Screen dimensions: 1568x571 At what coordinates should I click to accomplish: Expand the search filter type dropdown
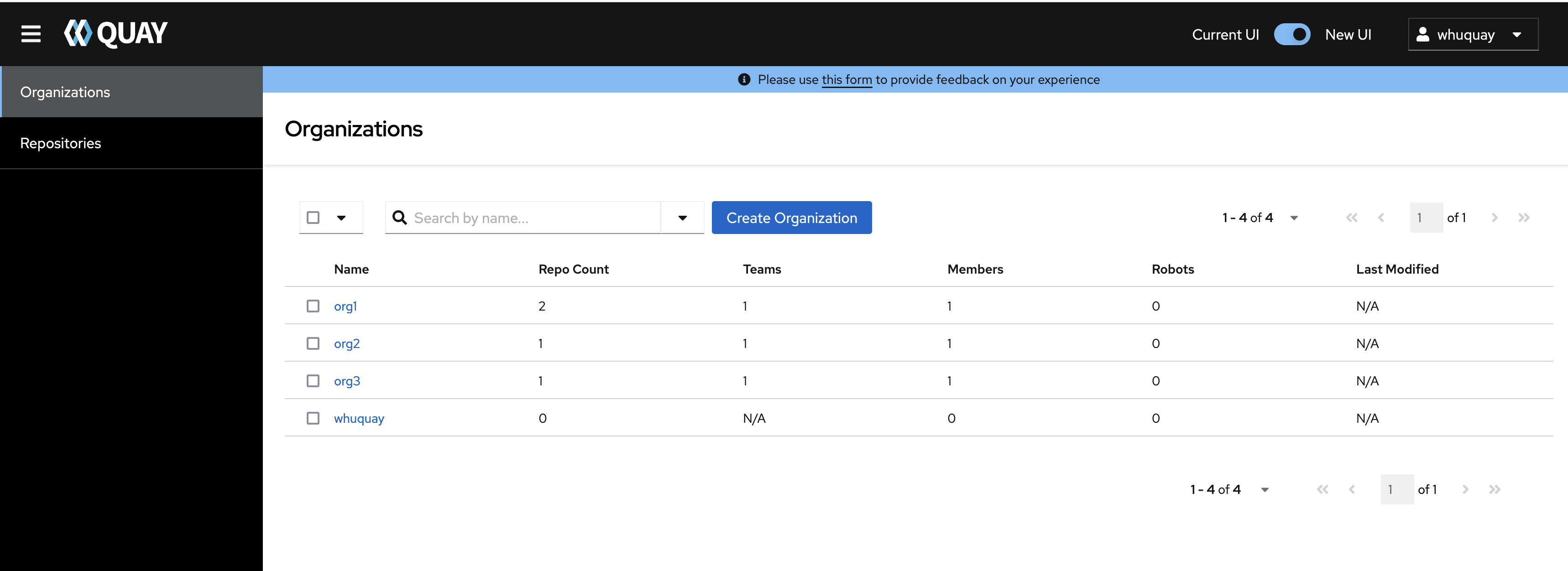click(682, 218)
